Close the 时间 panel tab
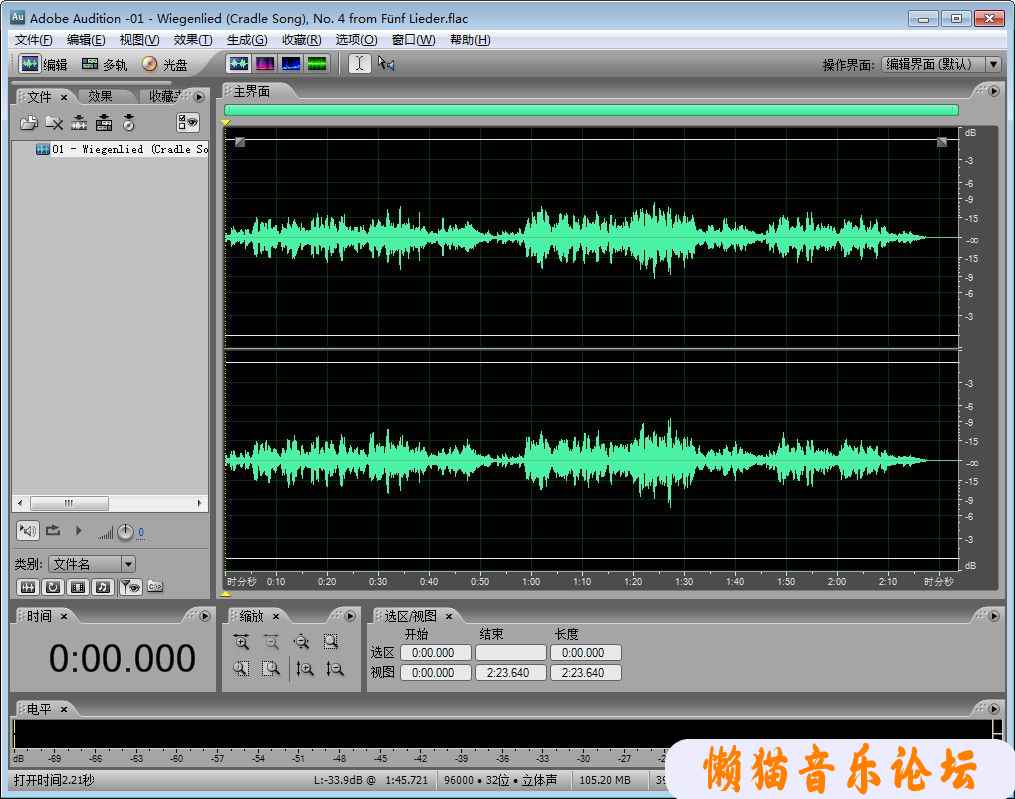This screenshot has width=1015, height=799. (64, 616)
